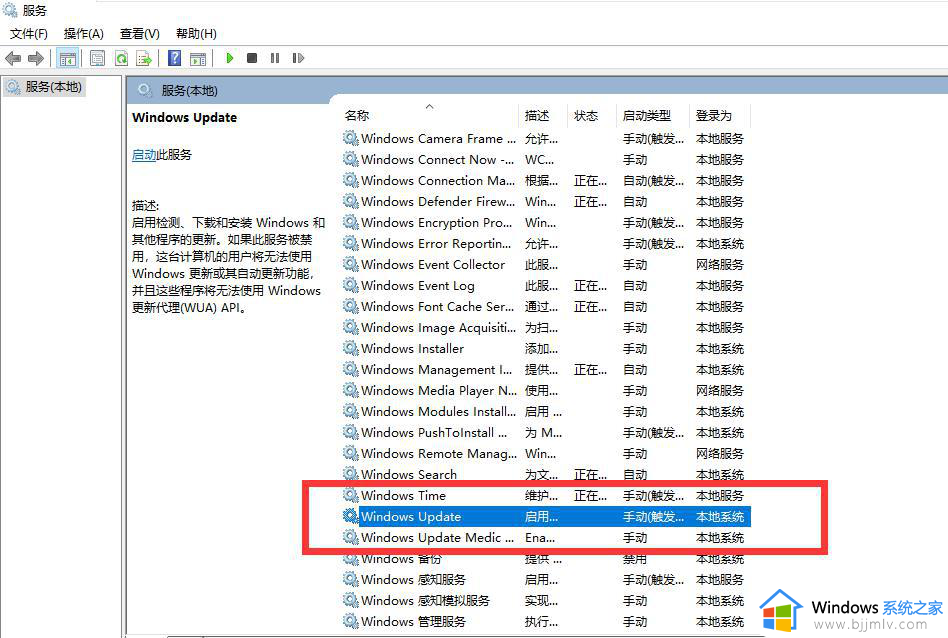Stop the service with the square icon

coord(252,58)
